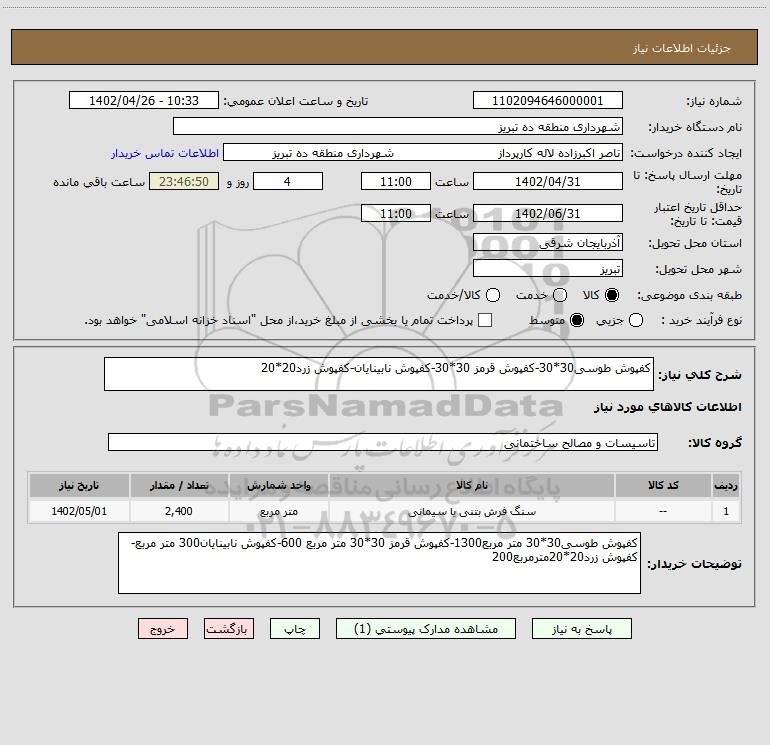The width and height of the screenshot is (770, 745).
Task: Click the شماره نیاز field 1102094646000001
Action: [548, 100]
